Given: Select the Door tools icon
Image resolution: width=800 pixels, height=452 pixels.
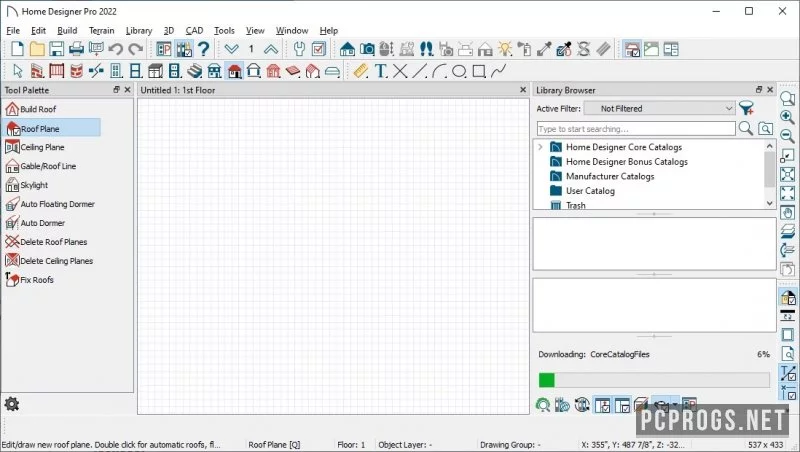Looking at the screenshot, I should coord(116,71).
